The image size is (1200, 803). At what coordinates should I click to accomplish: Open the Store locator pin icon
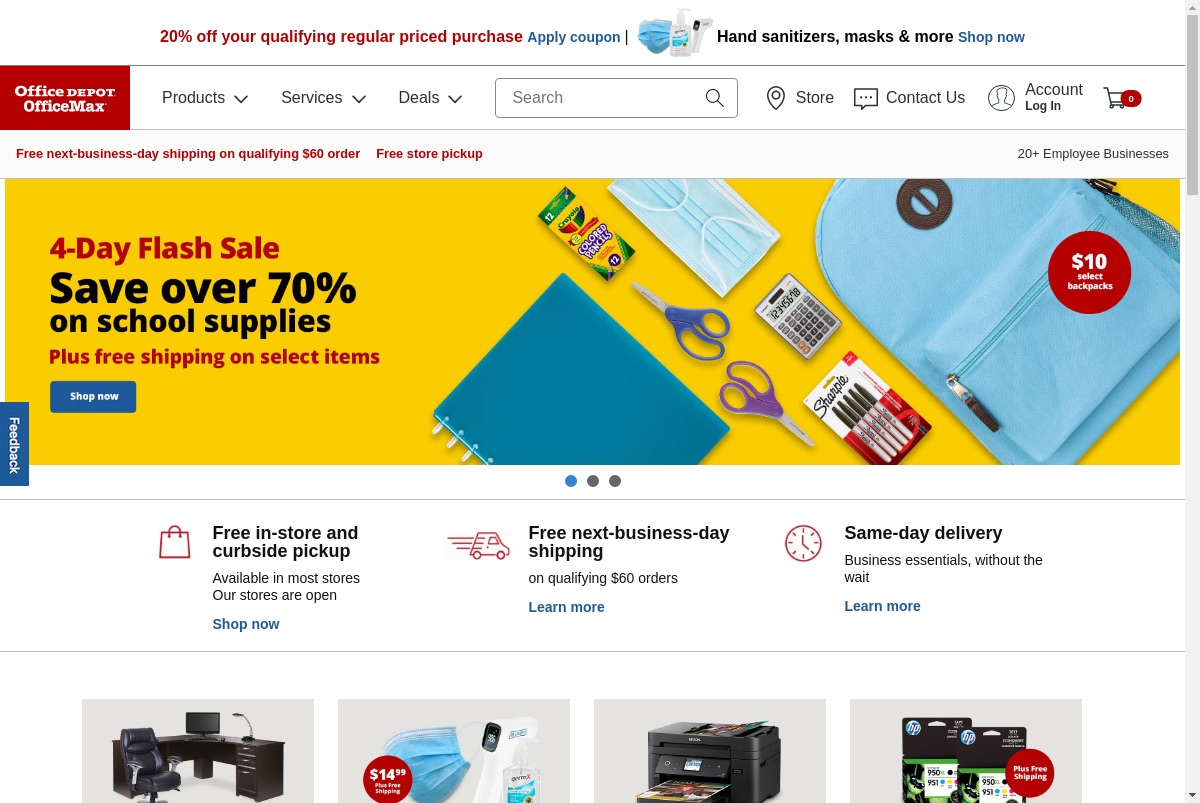(776, 98)
